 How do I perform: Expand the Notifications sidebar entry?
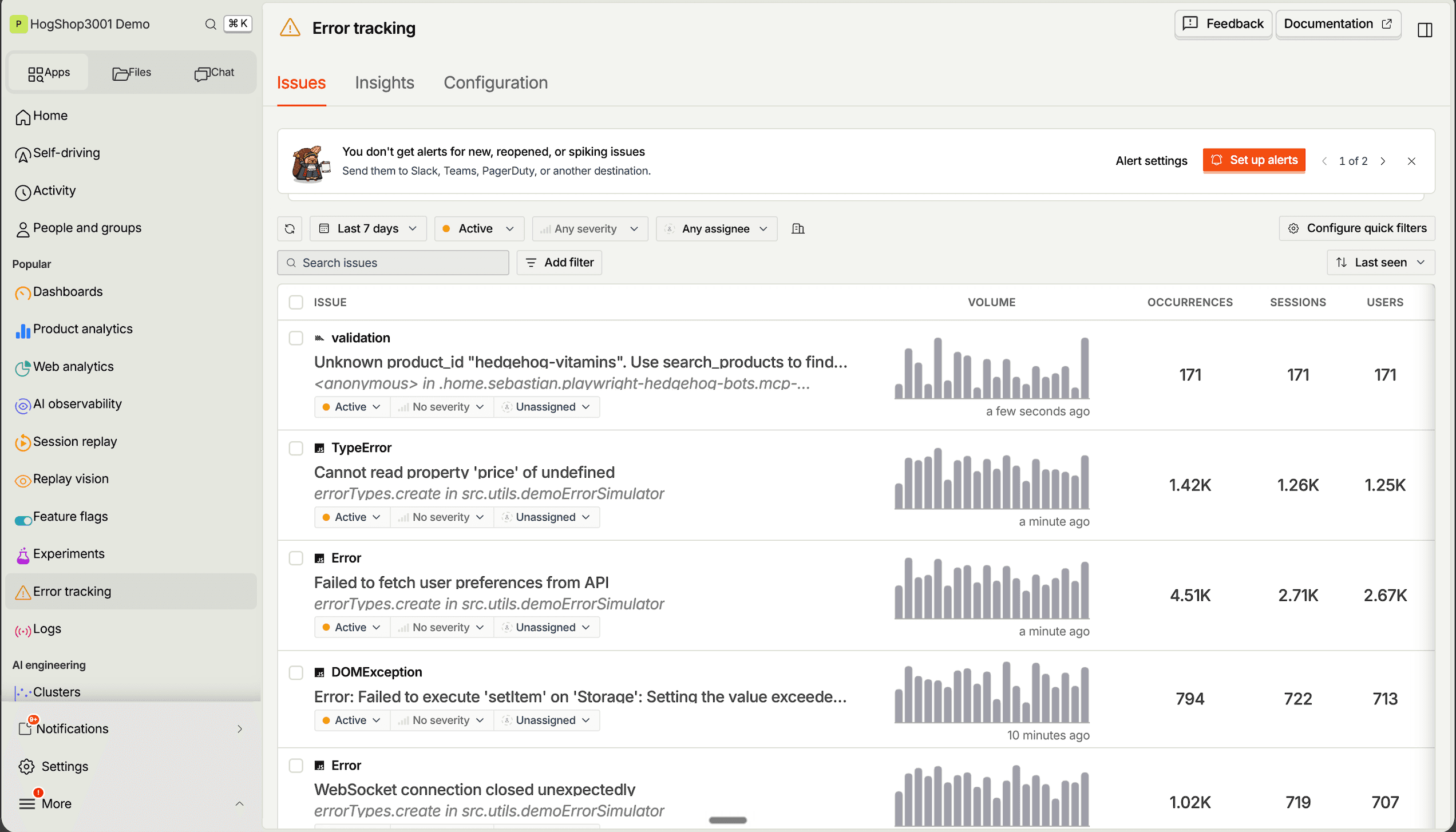131,729
